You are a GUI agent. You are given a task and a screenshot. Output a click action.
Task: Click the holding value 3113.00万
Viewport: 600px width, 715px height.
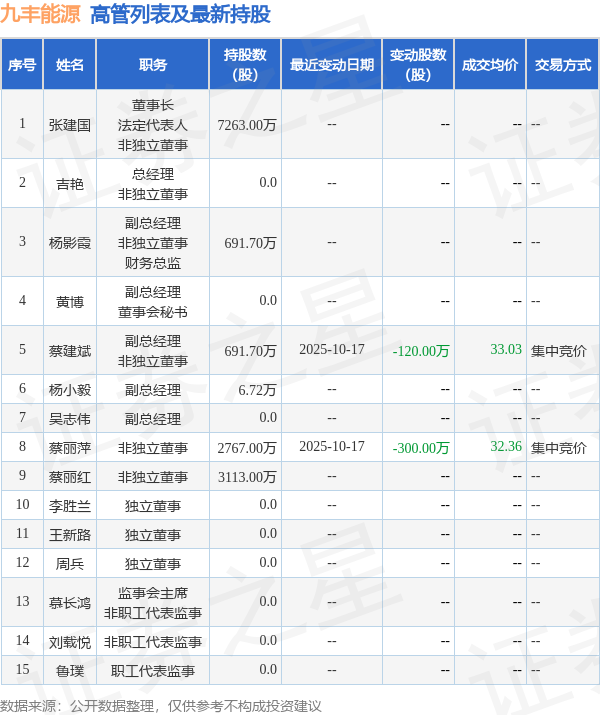pos(247,477)
